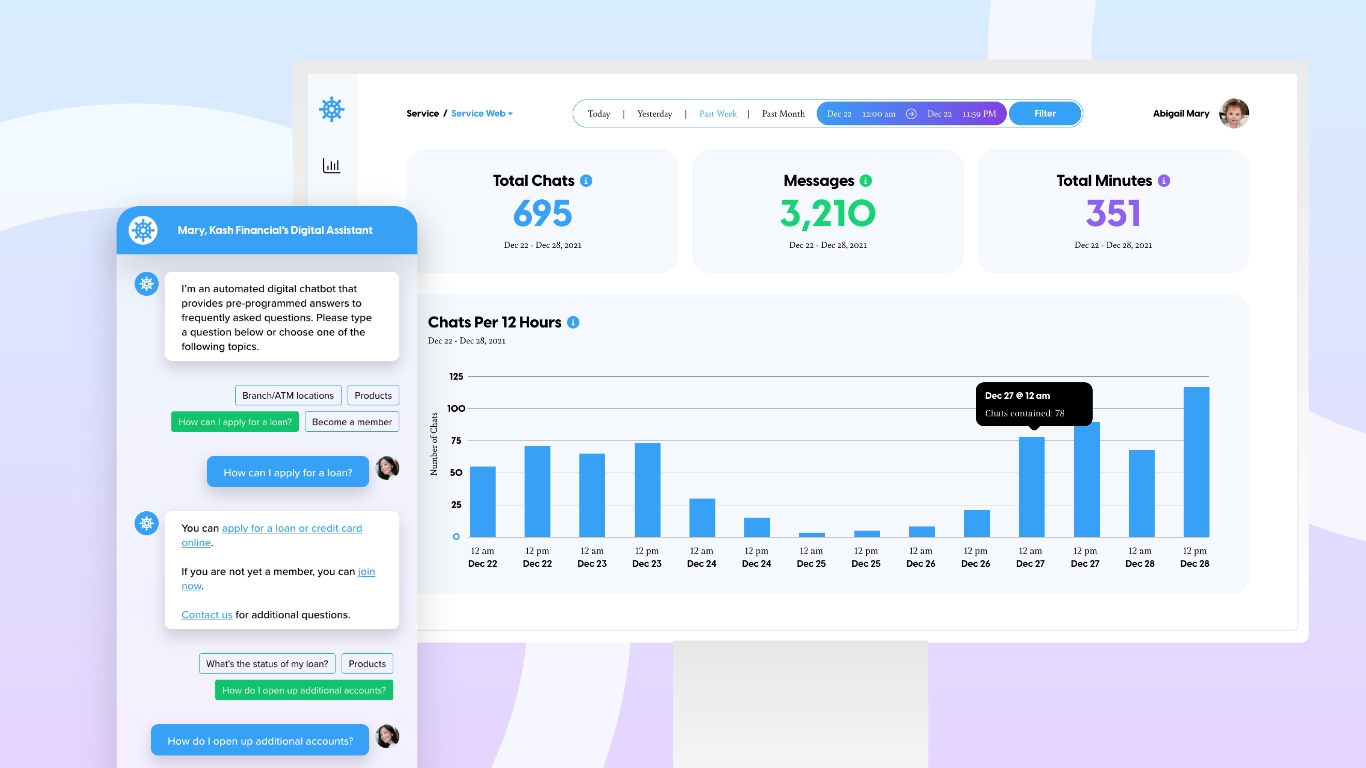This screenshot has width=1366, height=768.
Task: Click the Mary, Kash Financial's Digital Assistant title
Action: (275, 230)
